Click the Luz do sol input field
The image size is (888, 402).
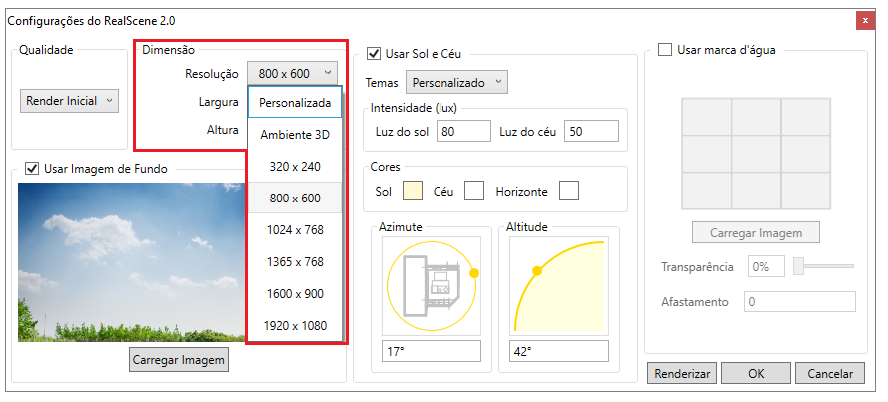click(463, 131)
